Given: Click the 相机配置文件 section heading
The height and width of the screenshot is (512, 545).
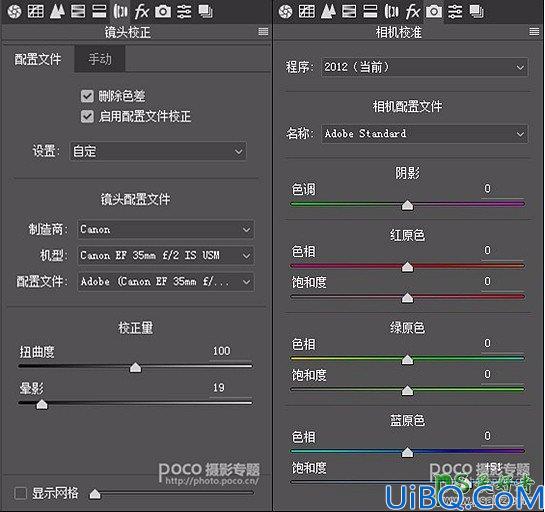Looking at the screenshot, I should [407, 106].
